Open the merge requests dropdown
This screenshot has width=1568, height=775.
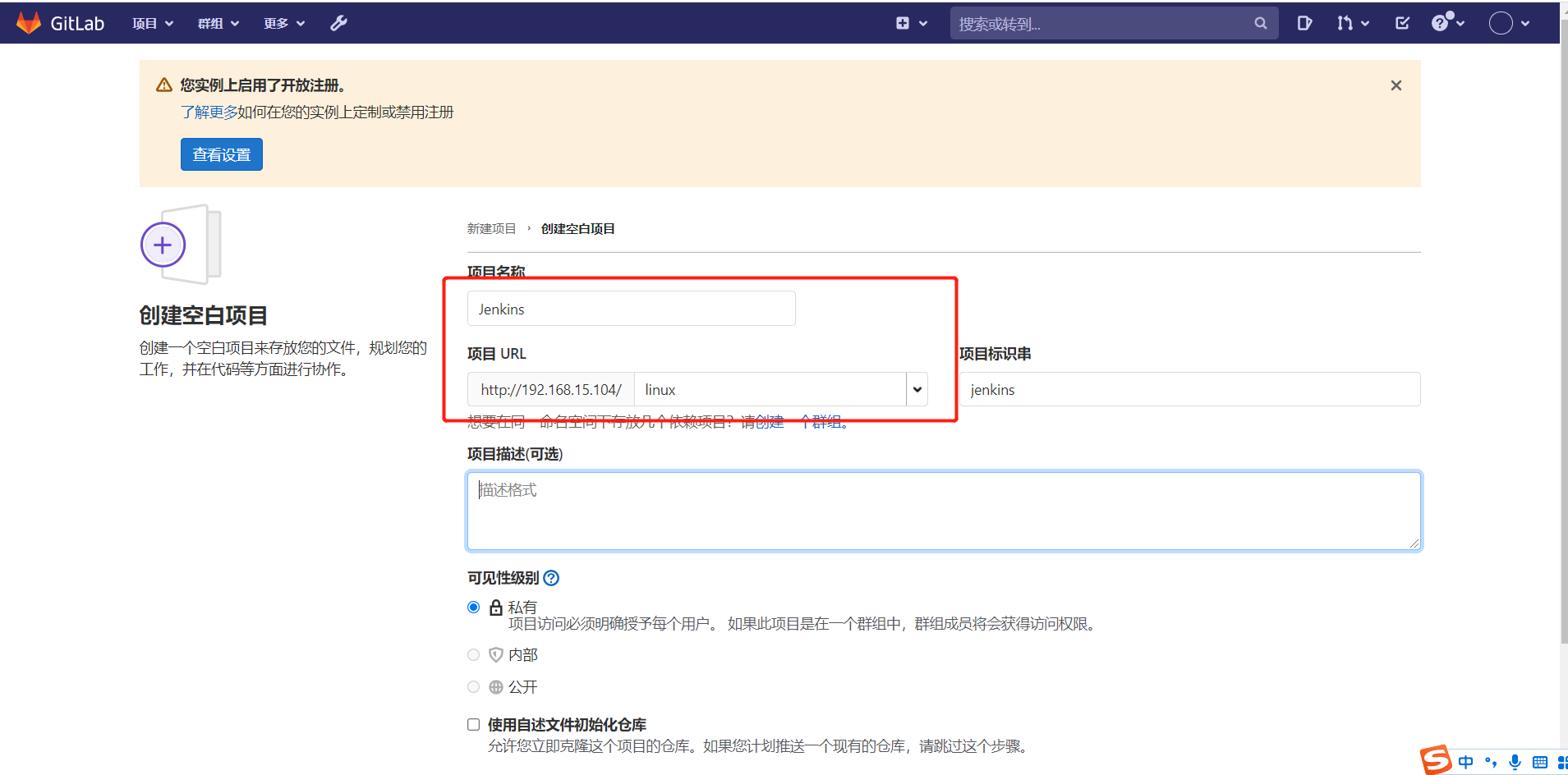pos(1353,23)
